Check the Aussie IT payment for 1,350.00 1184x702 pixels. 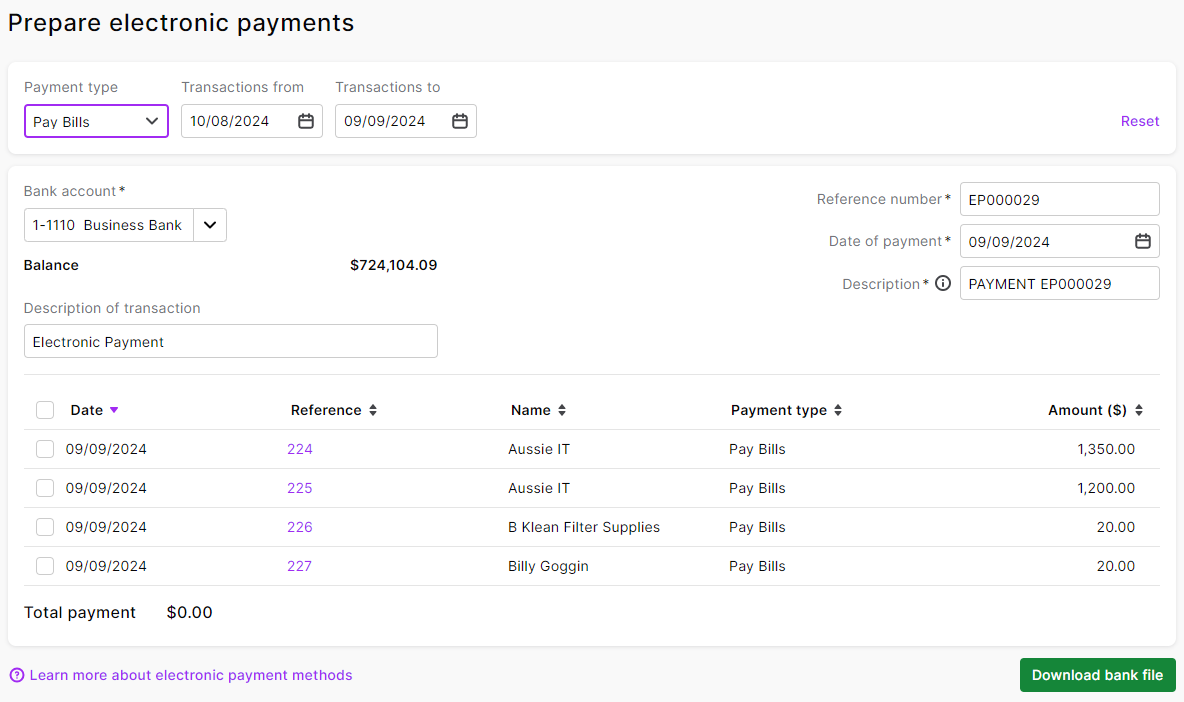point(44,449)
